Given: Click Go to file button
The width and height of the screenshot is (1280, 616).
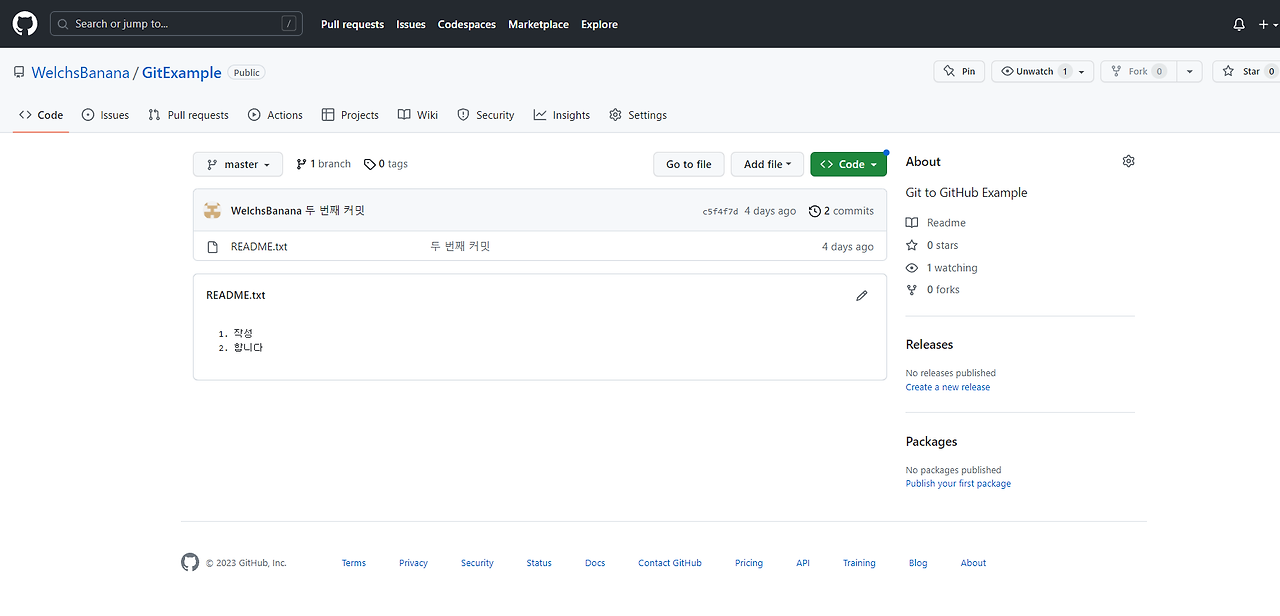Looking at the screenshot, I should 689,164.
